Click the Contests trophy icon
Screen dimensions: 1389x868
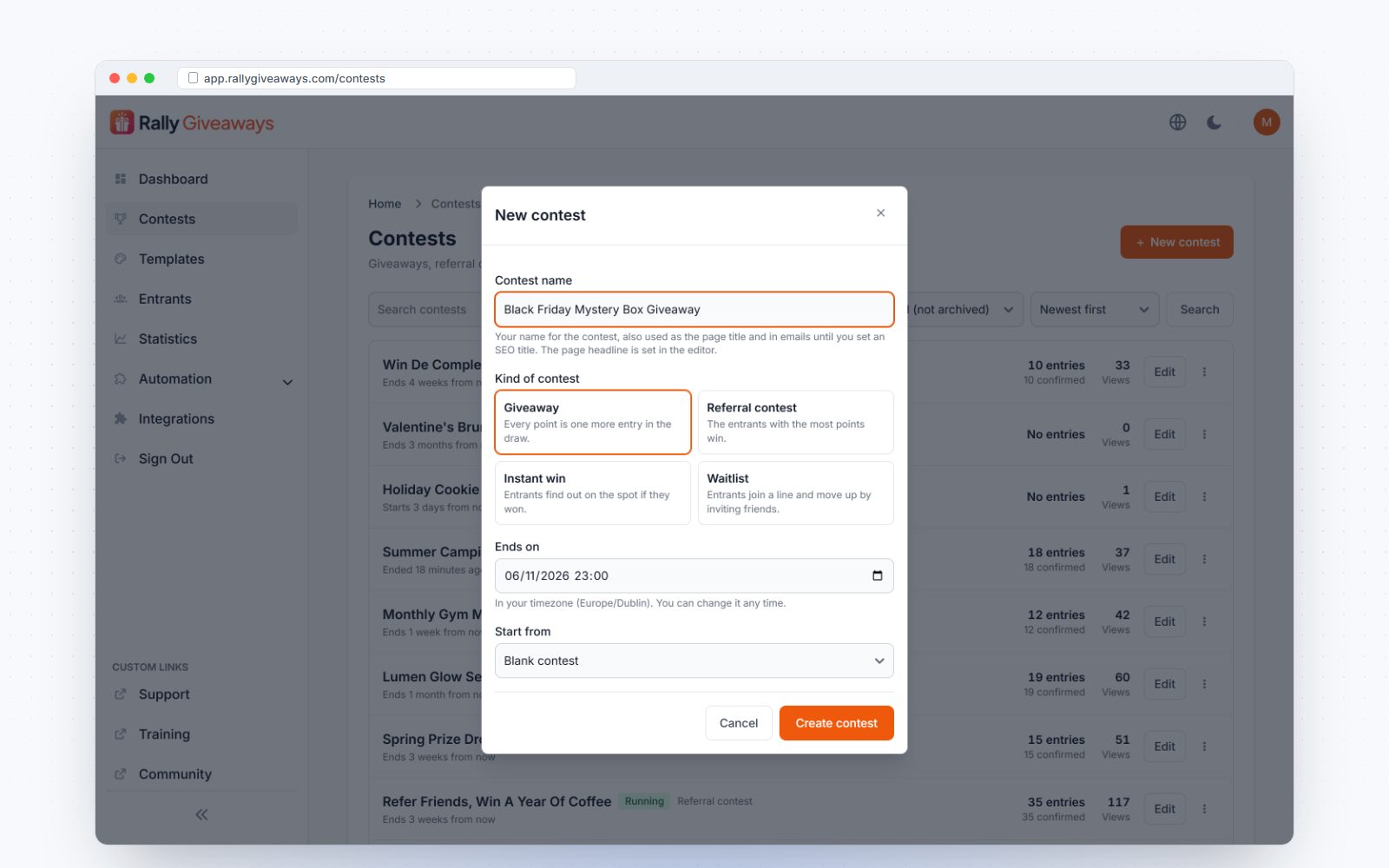[121, 219]
